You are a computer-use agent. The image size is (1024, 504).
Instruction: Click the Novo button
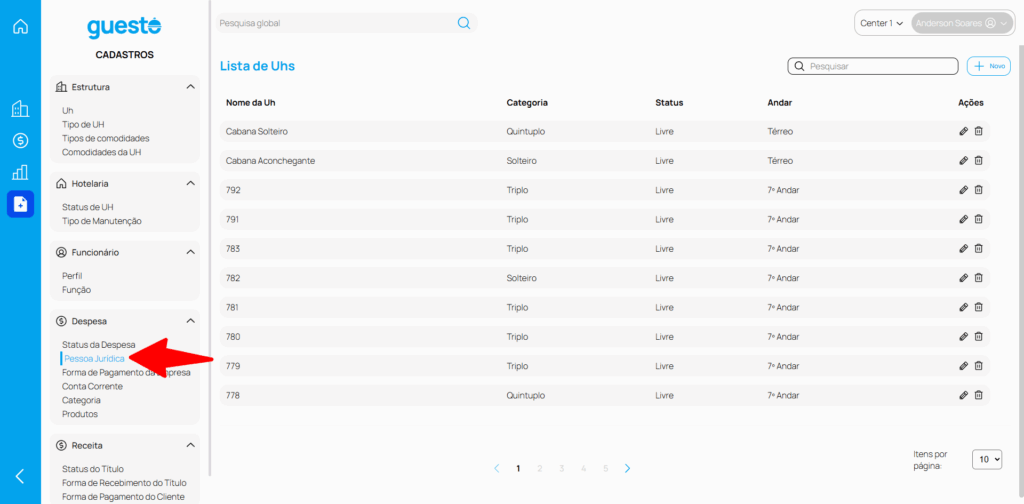pyautogui.click(x=989, y=66)
